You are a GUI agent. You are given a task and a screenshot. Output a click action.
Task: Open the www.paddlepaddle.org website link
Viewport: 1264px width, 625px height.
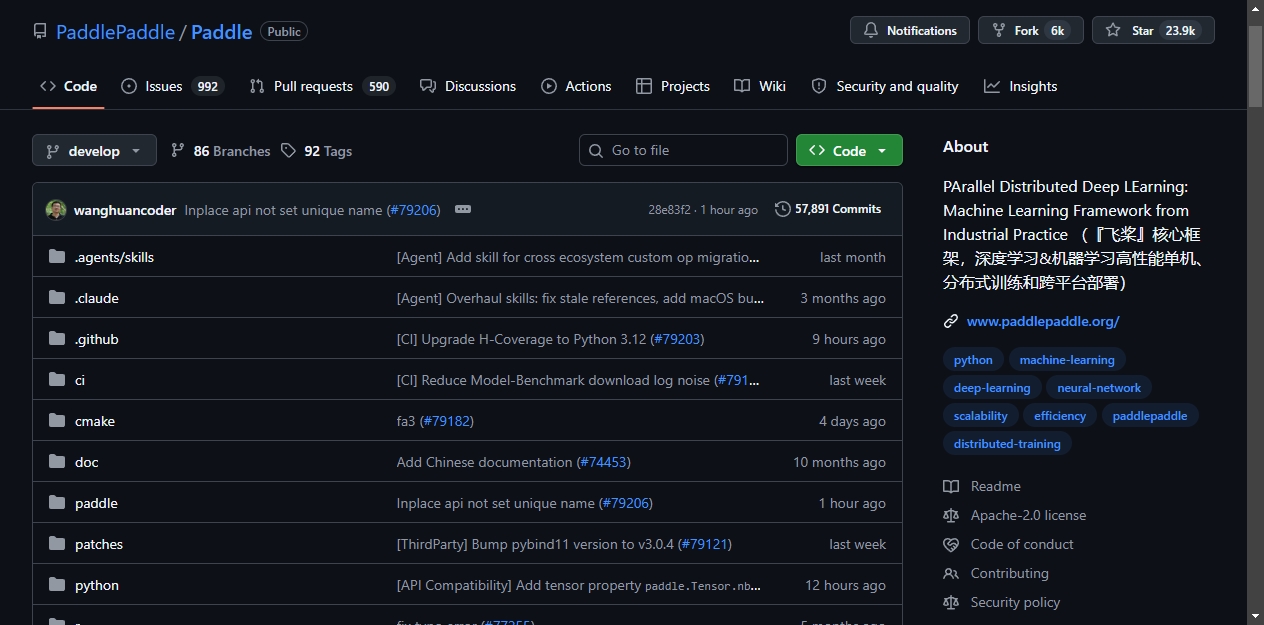point(1043,321)
